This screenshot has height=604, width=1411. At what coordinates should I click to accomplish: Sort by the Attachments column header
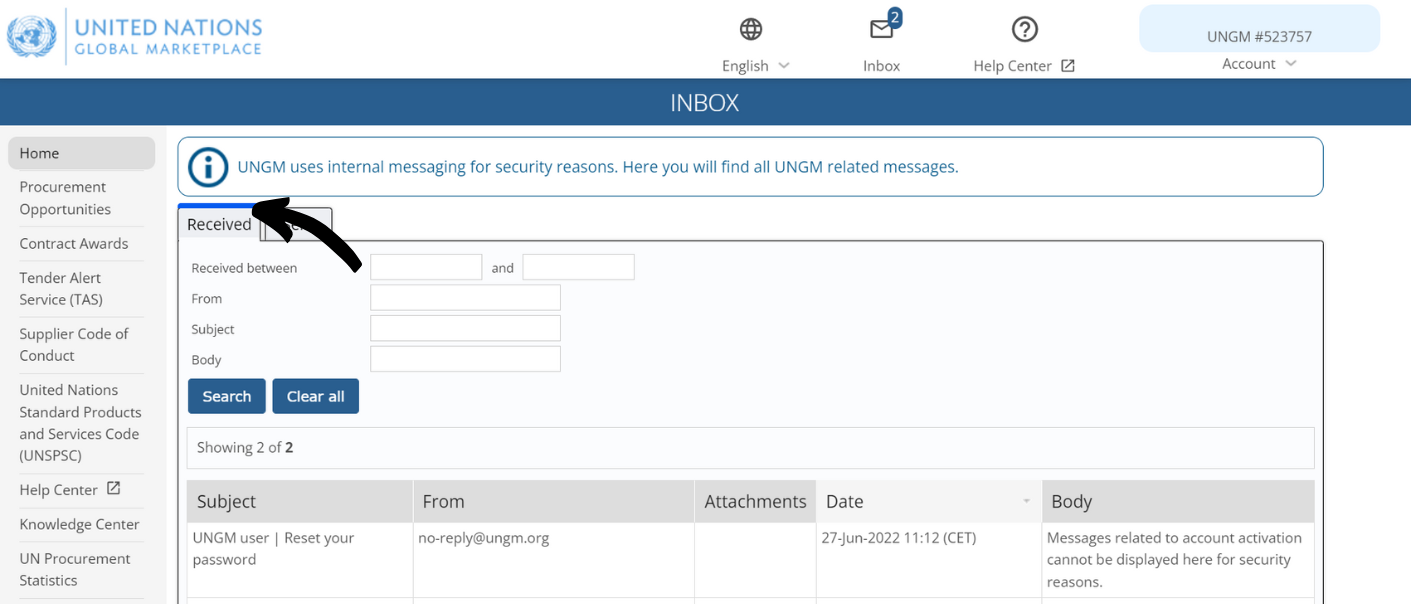point(755,501)
